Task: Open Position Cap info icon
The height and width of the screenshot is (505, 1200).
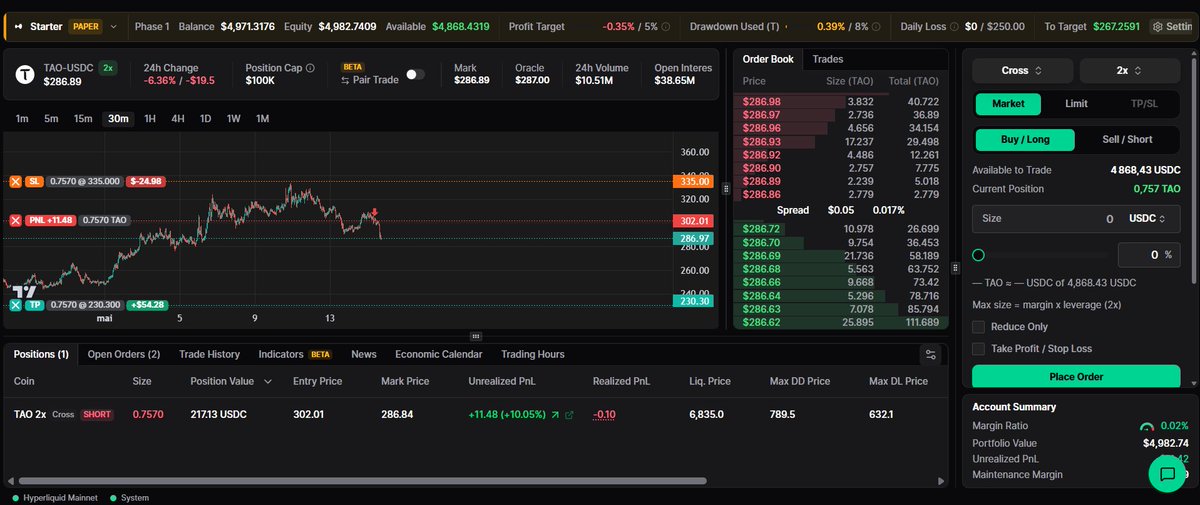Action: 310,68
